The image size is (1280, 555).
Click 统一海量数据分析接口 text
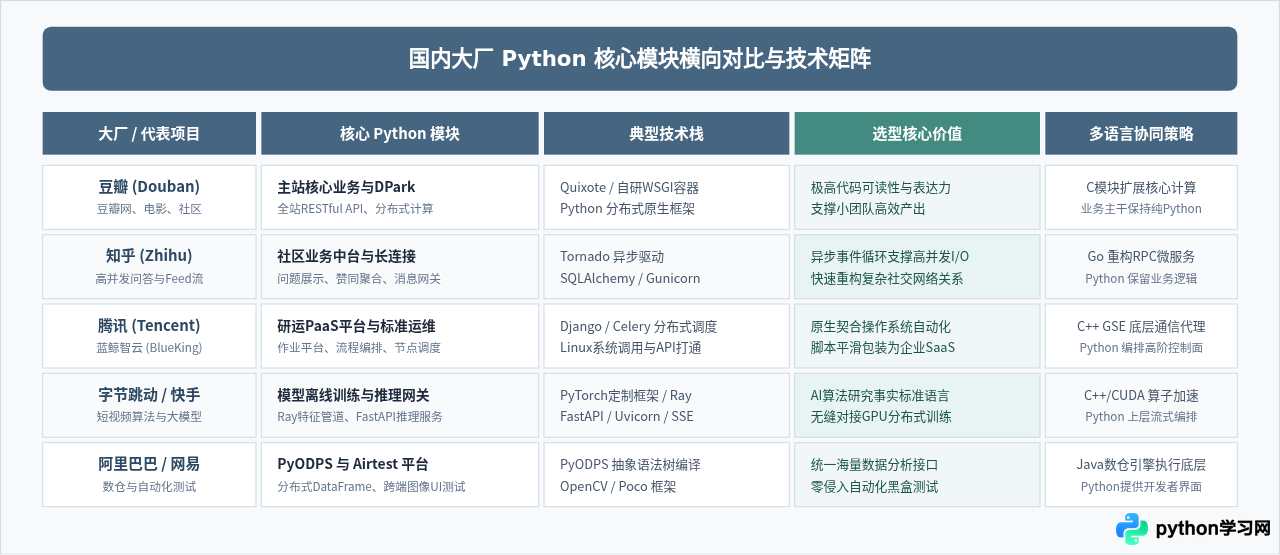click(x=874, y=465)
